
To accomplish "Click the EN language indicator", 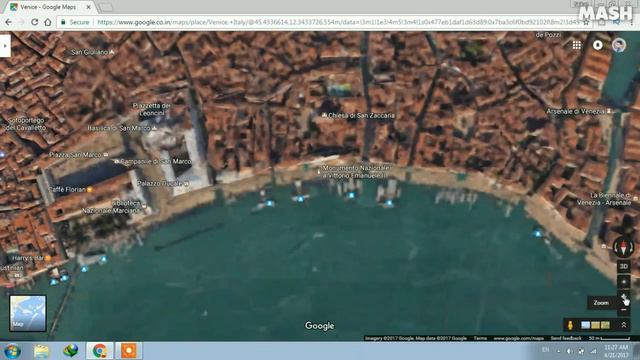I will coord(545,350).
